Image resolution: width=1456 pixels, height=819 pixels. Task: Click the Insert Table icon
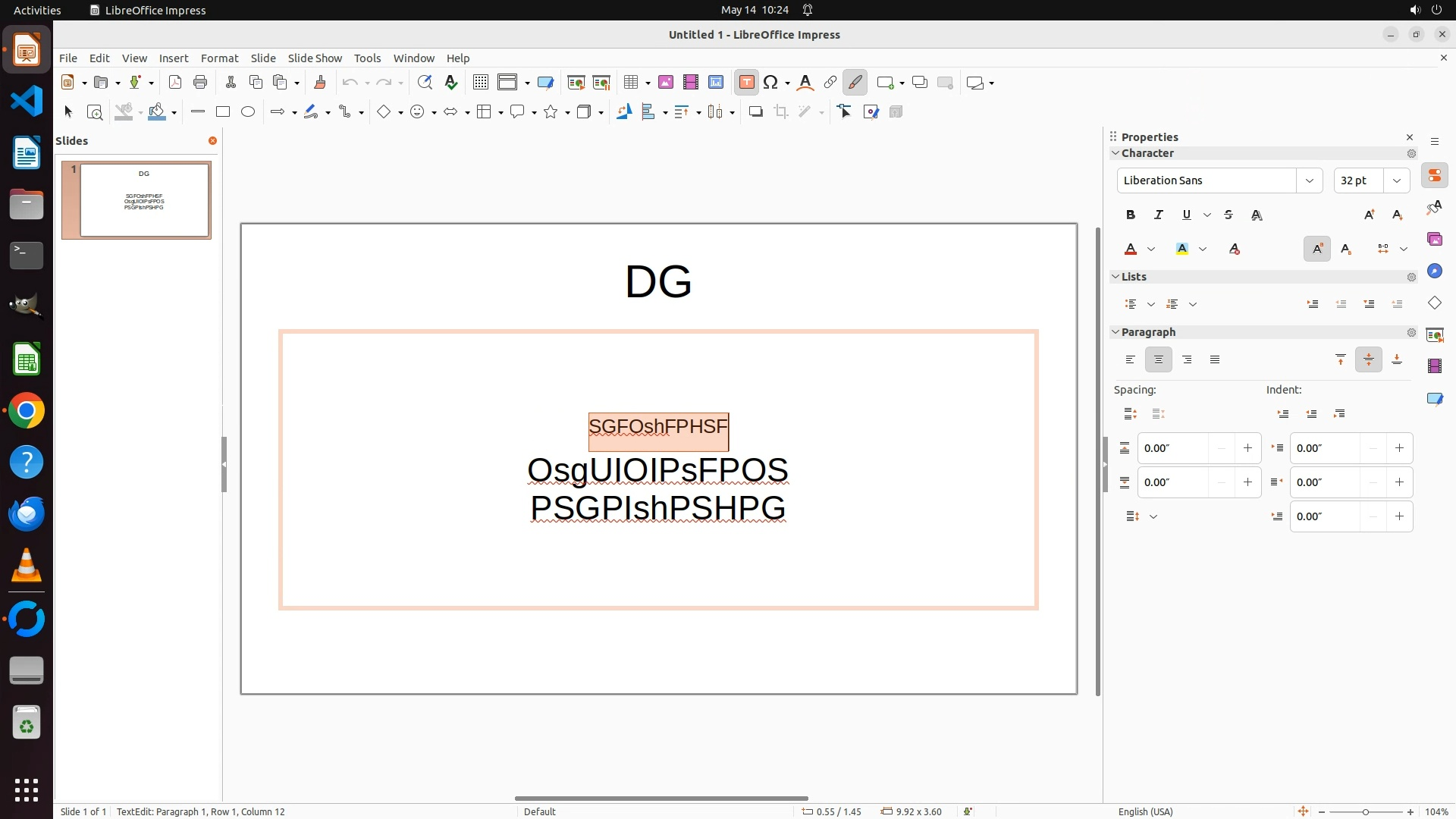coord(630,83)
